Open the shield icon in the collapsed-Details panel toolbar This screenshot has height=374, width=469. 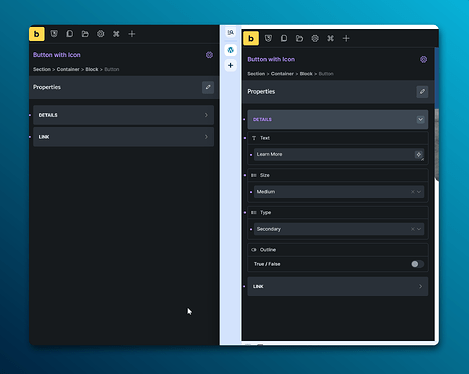point(54,34)
